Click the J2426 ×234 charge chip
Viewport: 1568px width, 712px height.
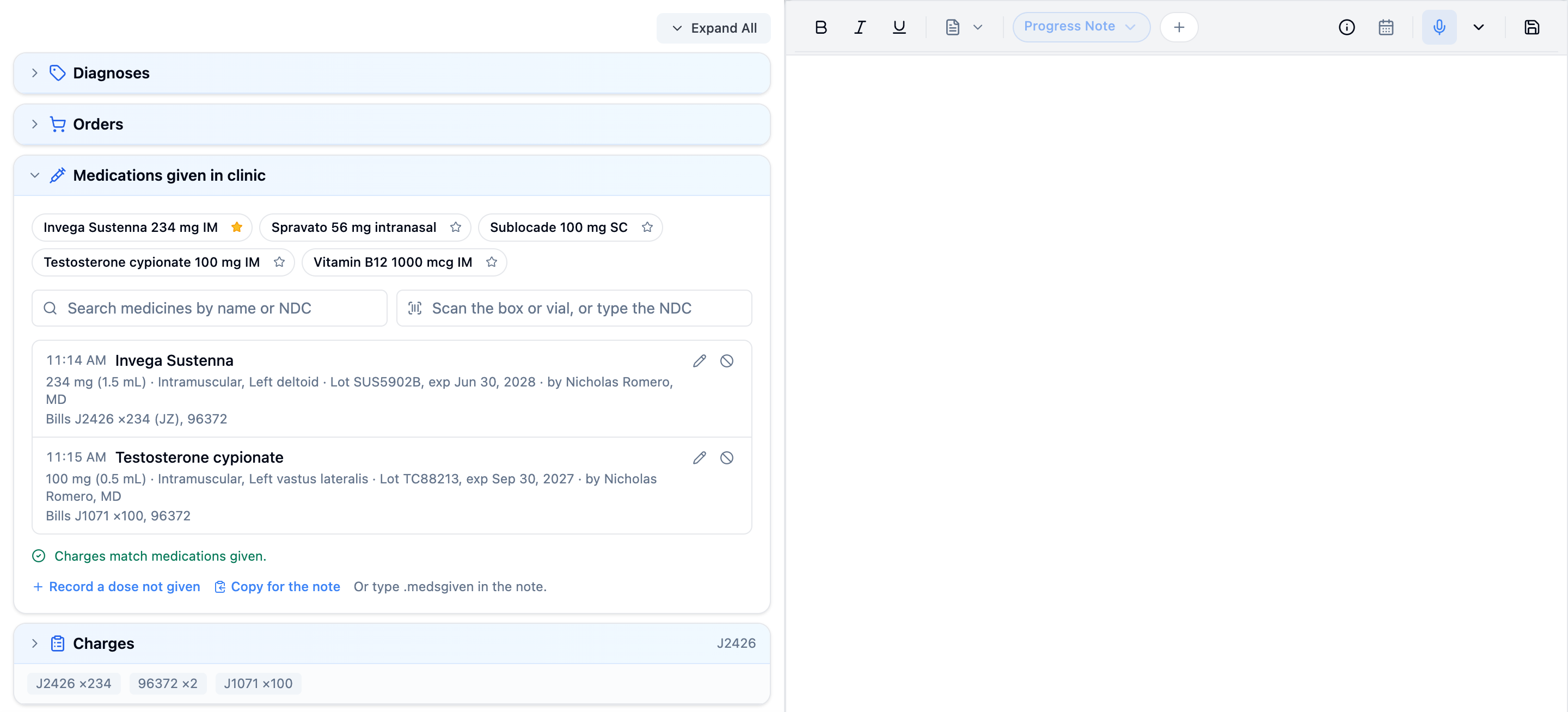pos(73,683)
